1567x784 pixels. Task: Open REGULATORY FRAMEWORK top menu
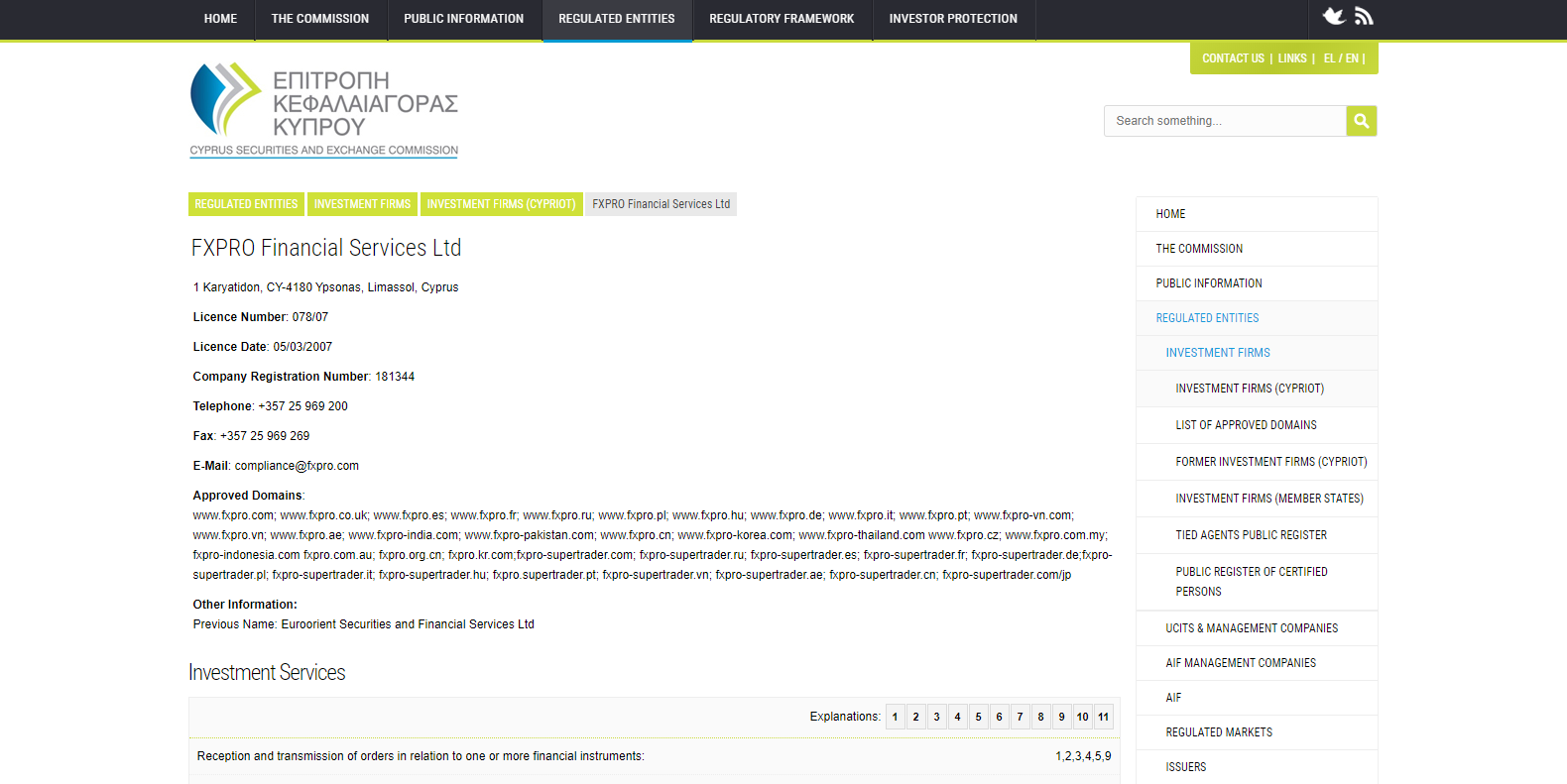pos(782,19)
